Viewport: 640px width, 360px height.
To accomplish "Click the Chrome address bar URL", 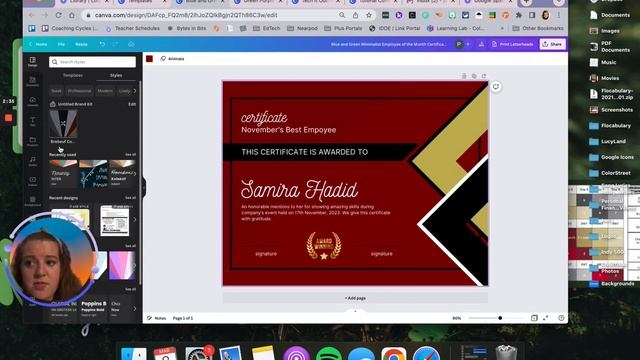I will [x=186, y=15].
